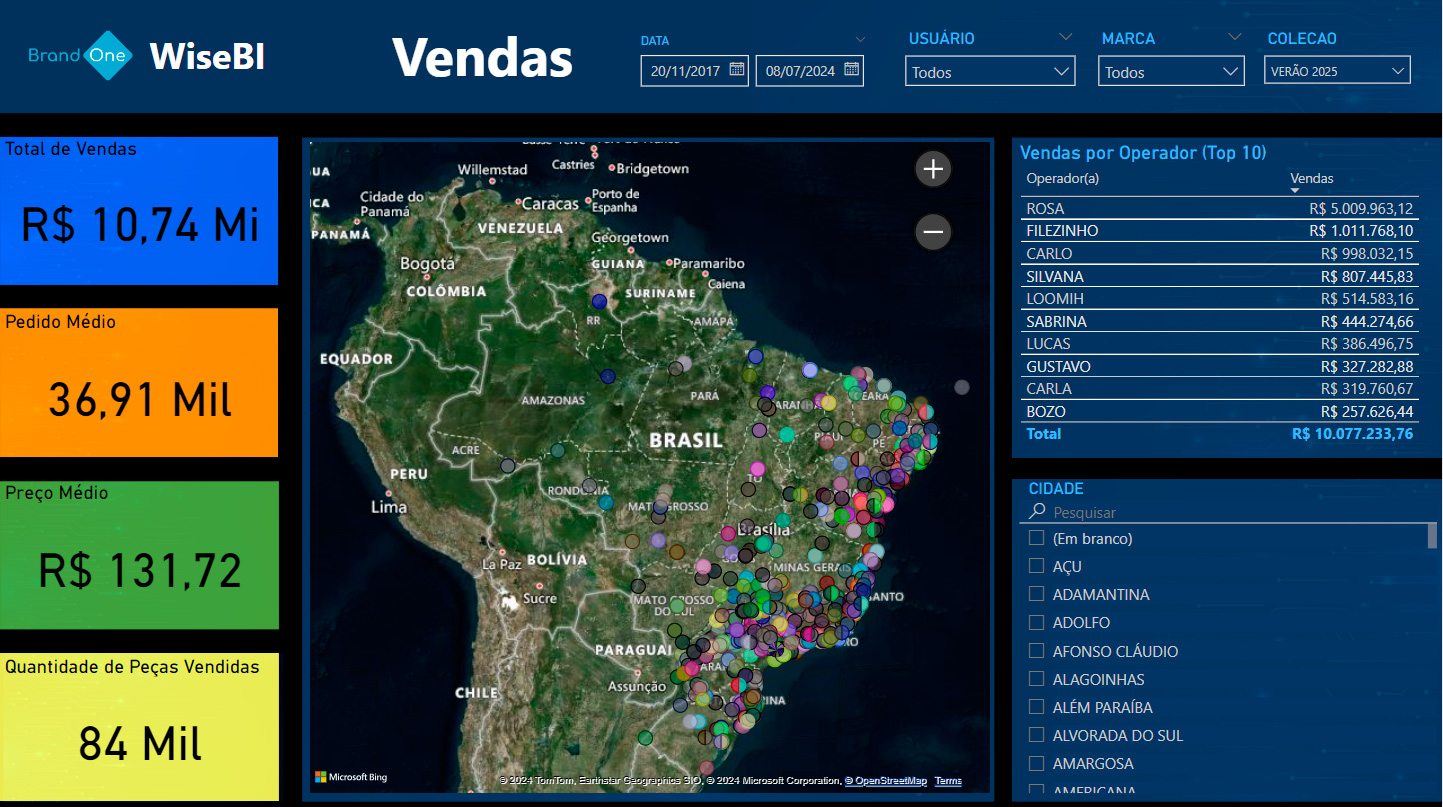
Task: Expand the USUÁRIO dropdown showing Todos
Action: pos(990,72)
